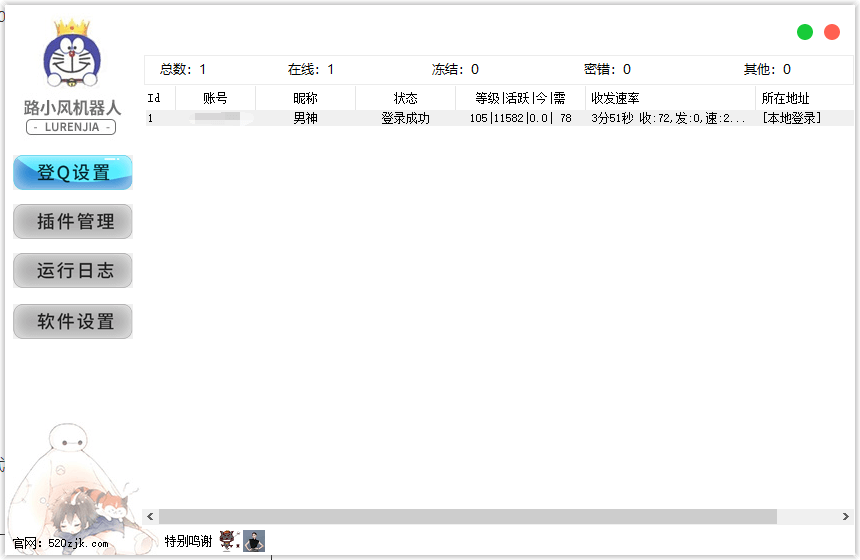View the 运行日志 run log
Viewport: 860px width, 560px height.
click(73, 270)
